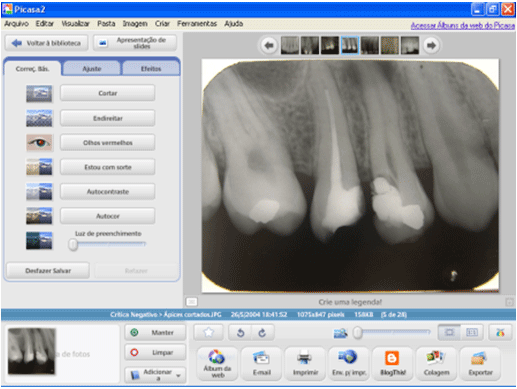Screen dimensions: 517x389
Task: Click the Limpar button
Action: click(155, 352)
